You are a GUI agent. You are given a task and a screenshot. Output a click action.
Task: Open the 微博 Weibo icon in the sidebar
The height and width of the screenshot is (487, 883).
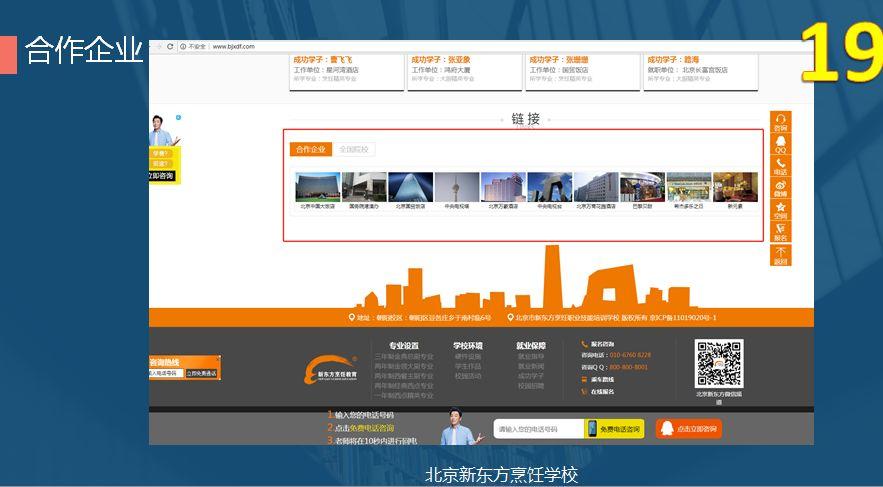781,187
